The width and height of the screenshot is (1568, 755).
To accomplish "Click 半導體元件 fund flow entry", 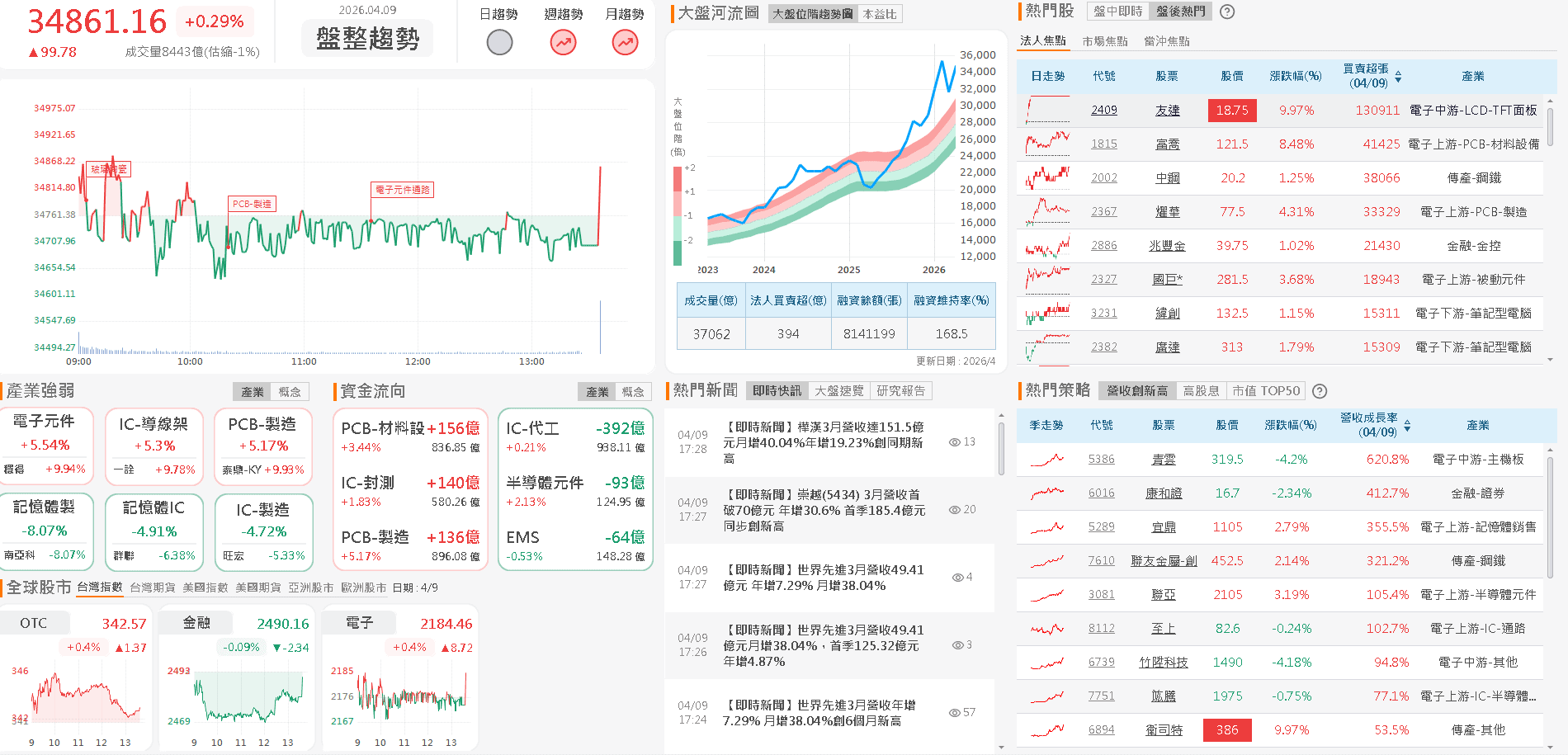I will 575,491.
